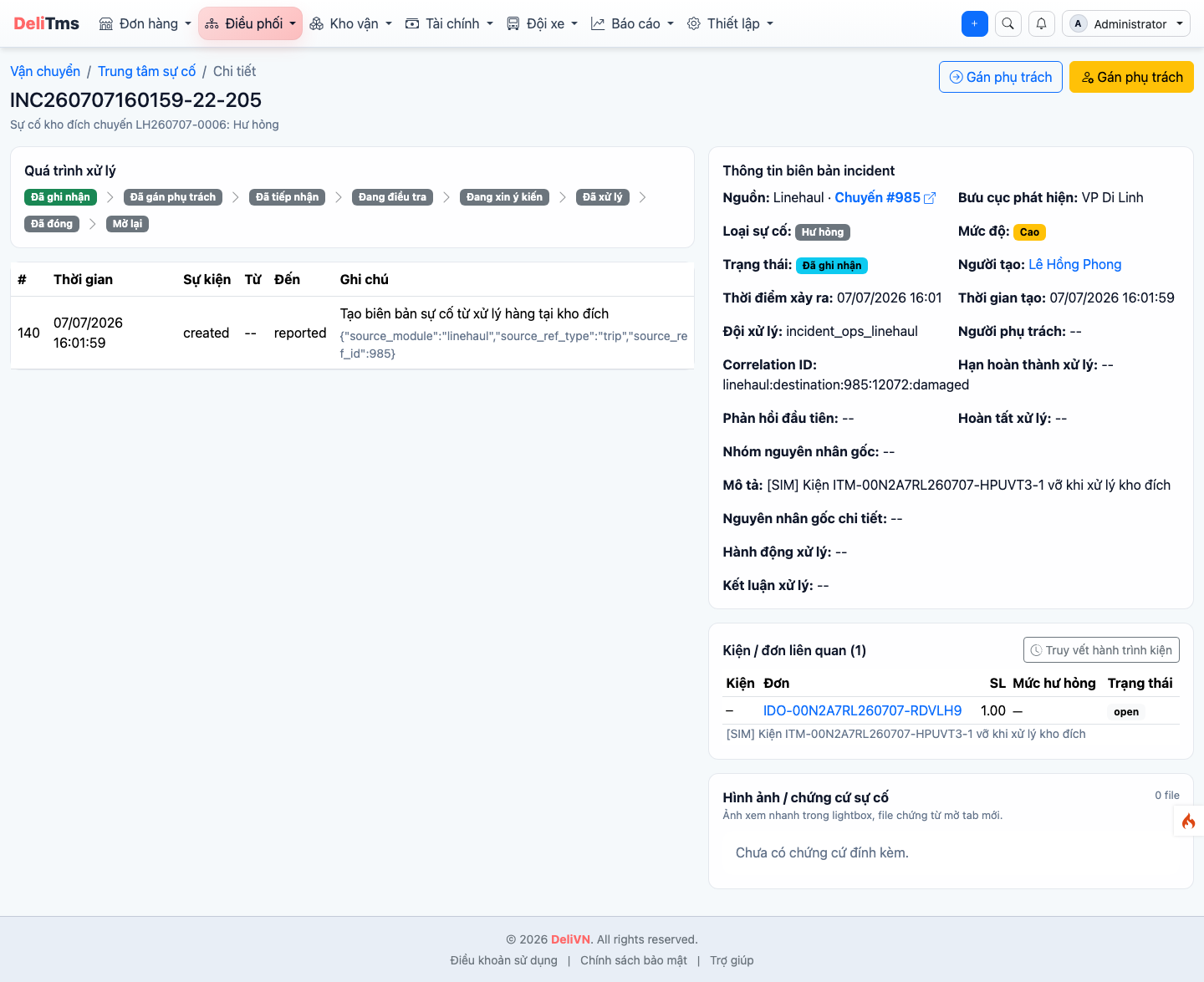Click the DeliTms logo
The image size is (1204, 982).
(x=47, y=23)
